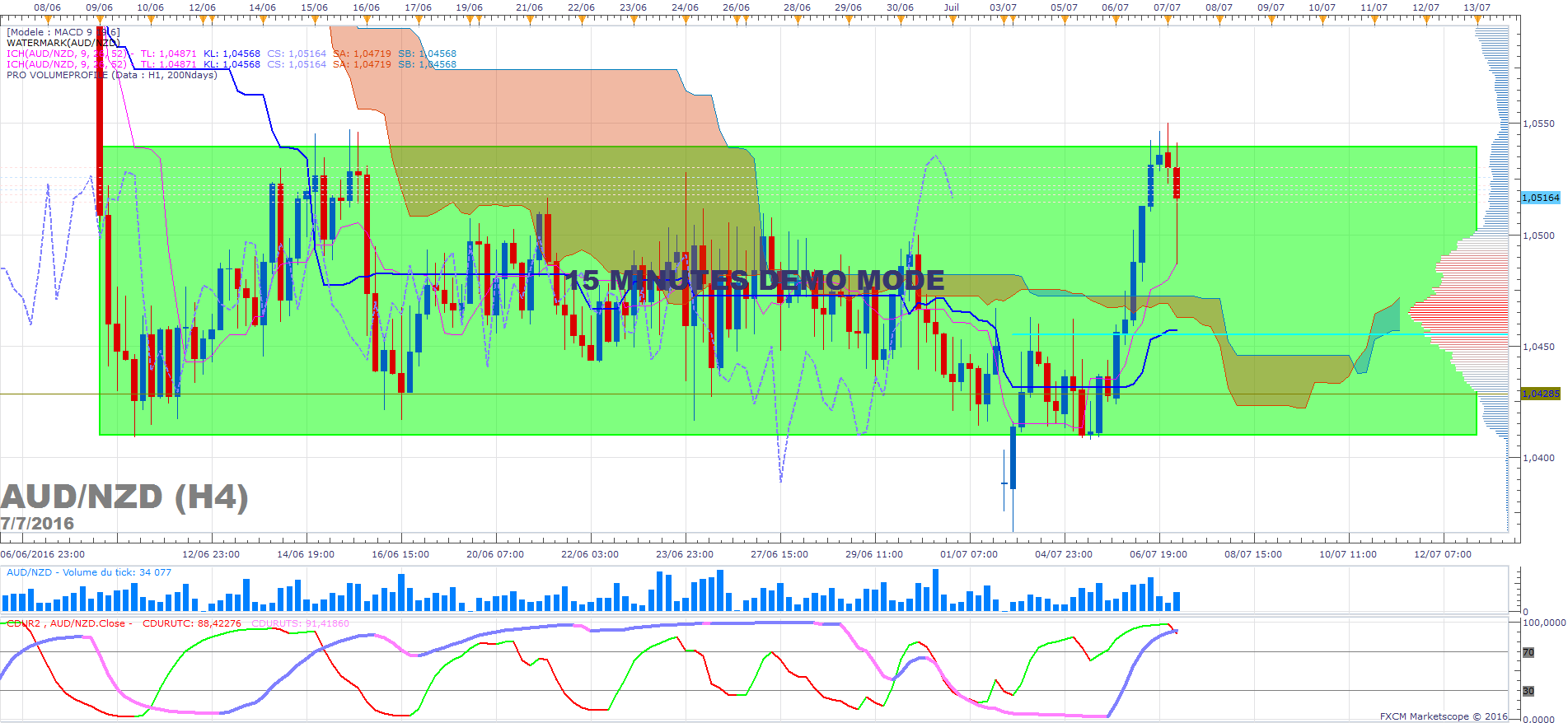Click the Modele MACD label
This screenshot has height=723, width=1568.
(x=63, y=32)
